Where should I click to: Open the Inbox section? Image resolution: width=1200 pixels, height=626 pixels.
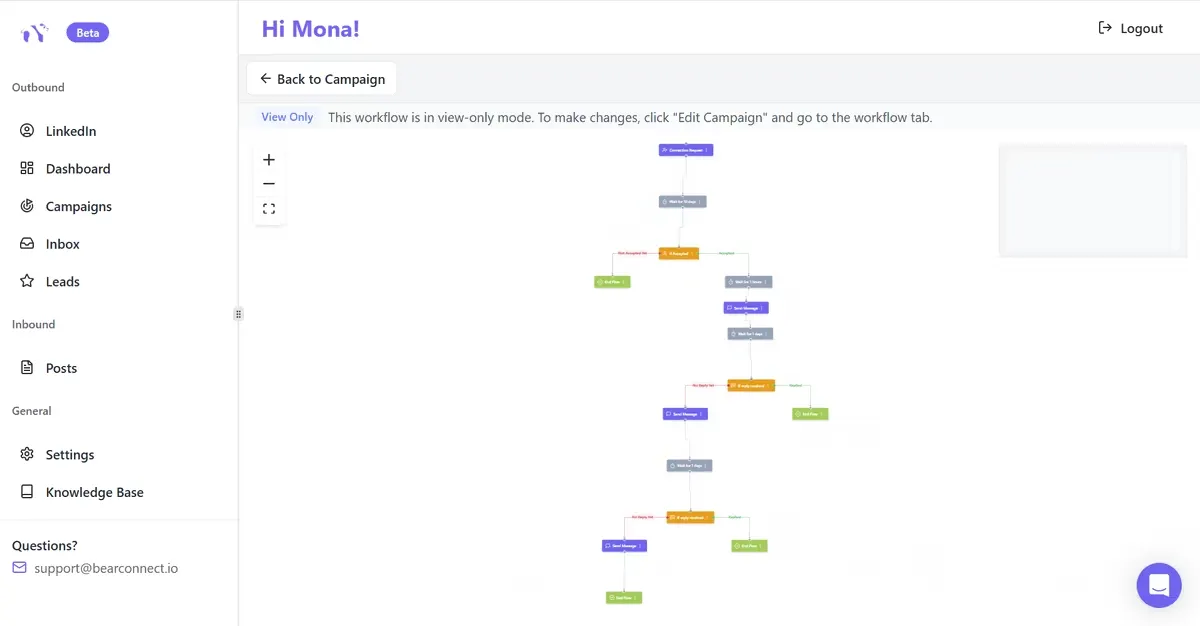[x=62, y=244]
